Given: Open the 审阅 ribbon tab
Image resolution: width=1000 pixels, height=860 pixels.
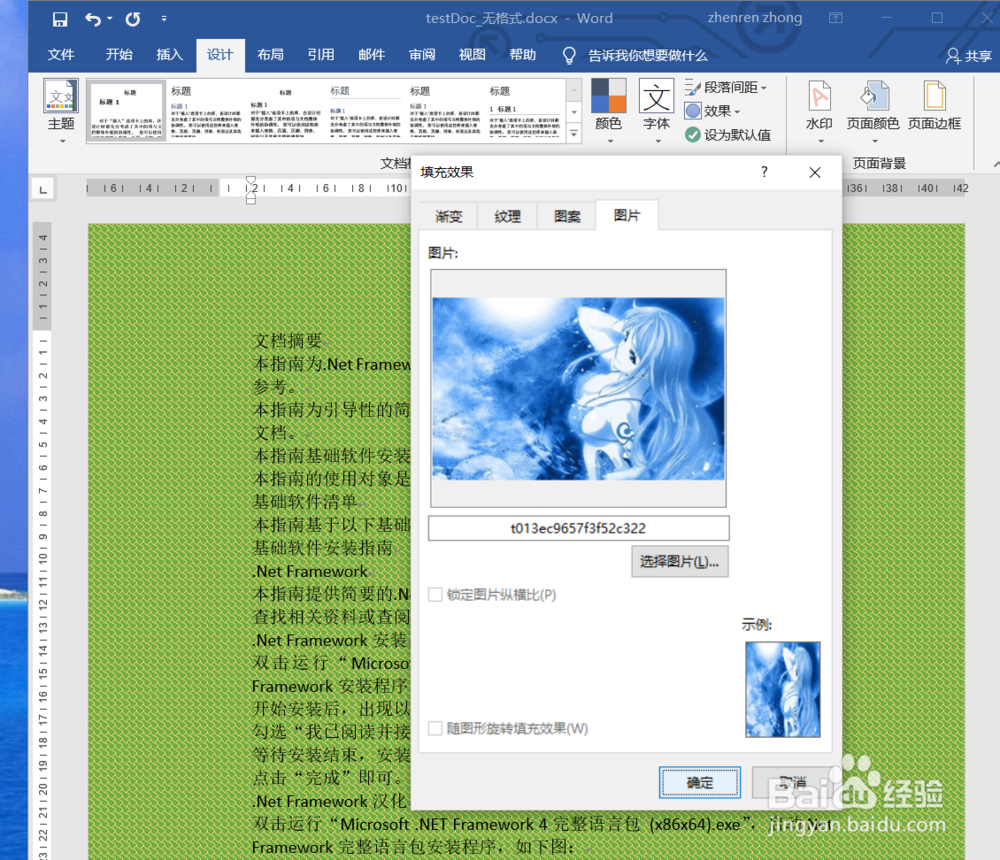Looking at the screenshot, I should 422,55.
